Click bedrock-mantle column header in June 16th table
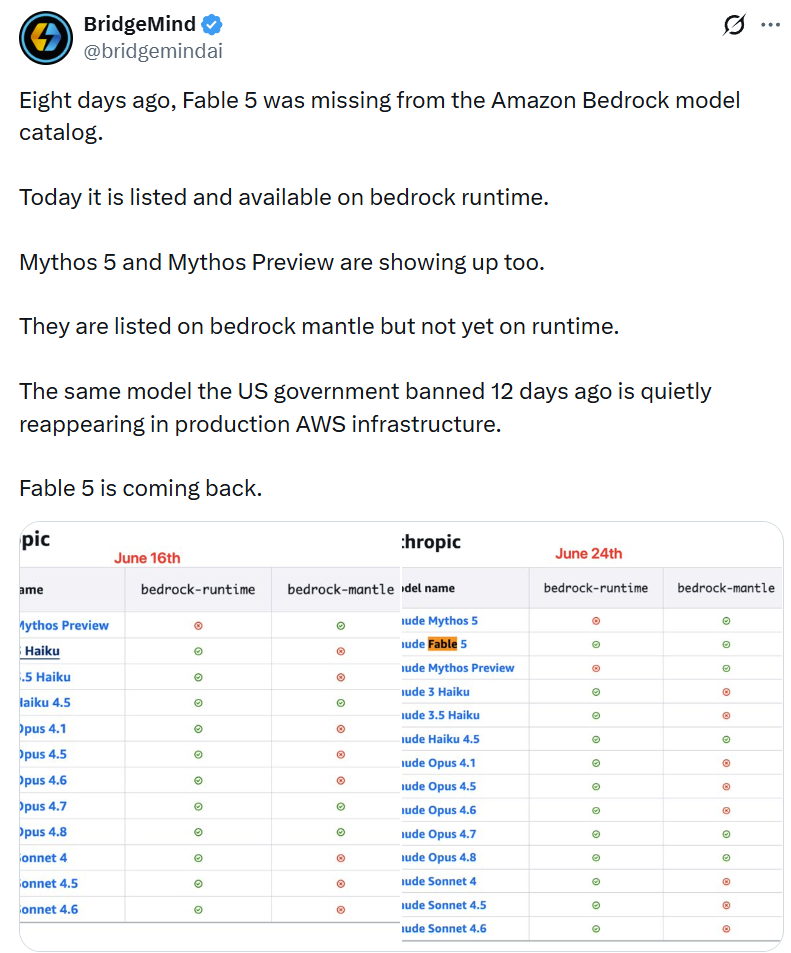 pyautogui.click(x=340, y=589)
